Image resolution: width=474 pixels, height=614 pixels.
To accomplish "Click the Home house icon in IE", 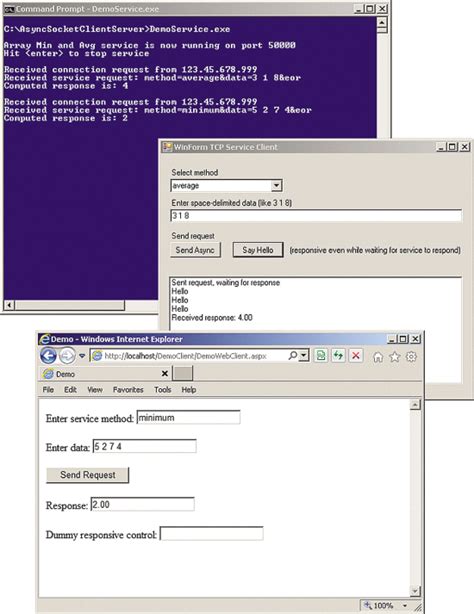I will [x=378, y=357].
